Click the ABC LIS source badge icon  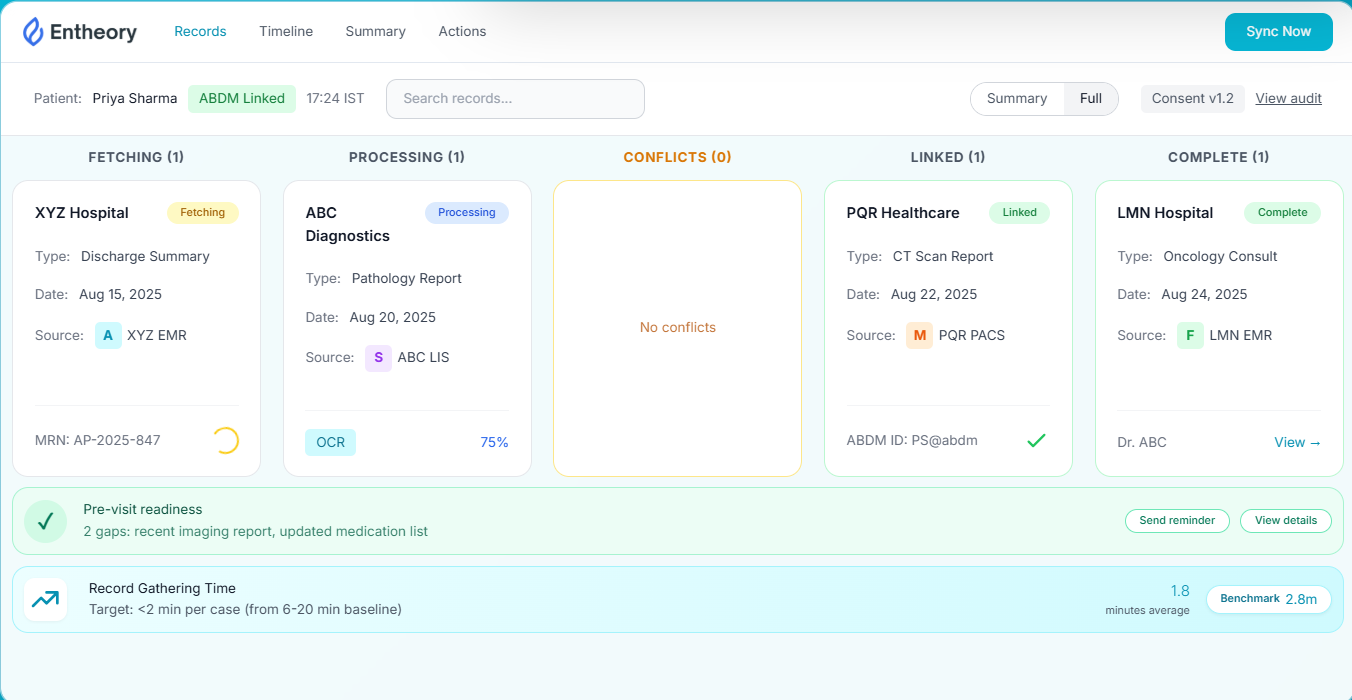tap(378, 357)
